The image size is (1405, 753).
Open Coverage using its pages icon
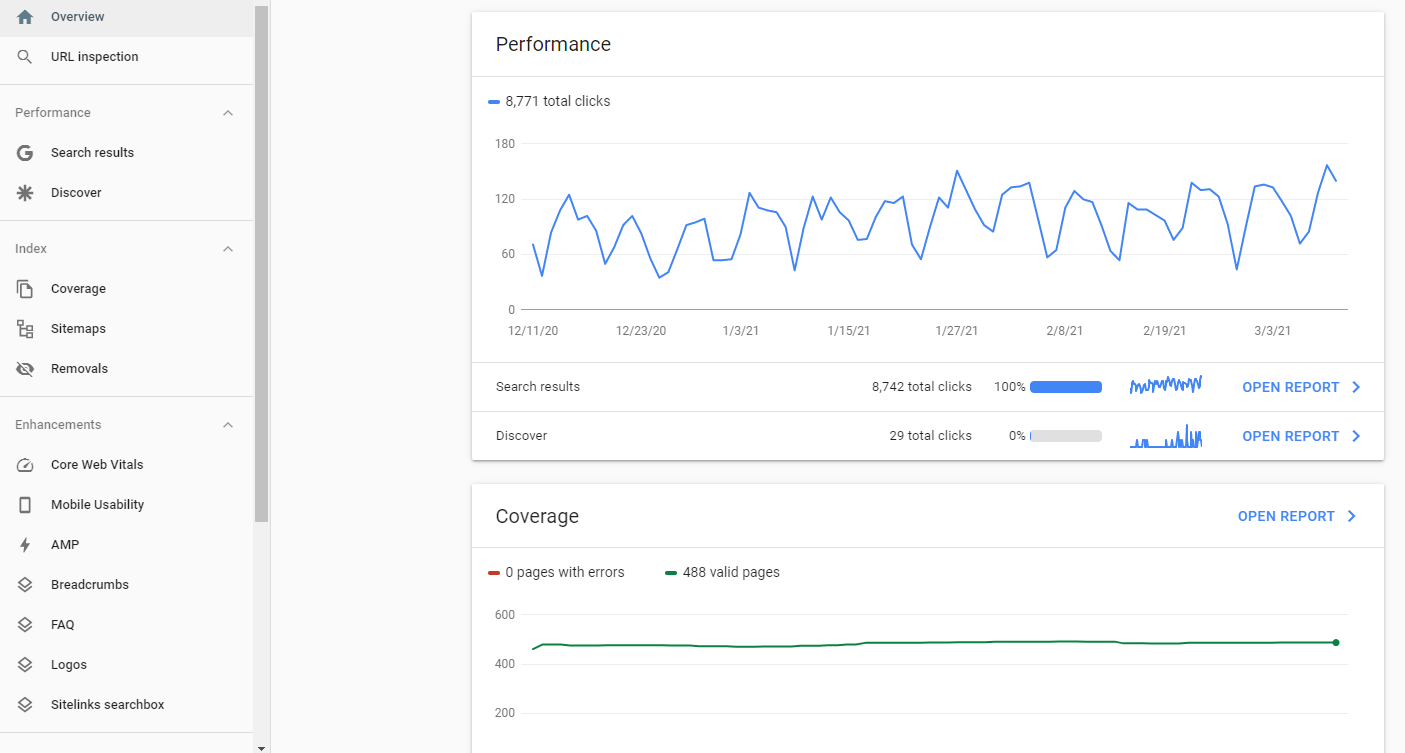click(x=25, y=288)
